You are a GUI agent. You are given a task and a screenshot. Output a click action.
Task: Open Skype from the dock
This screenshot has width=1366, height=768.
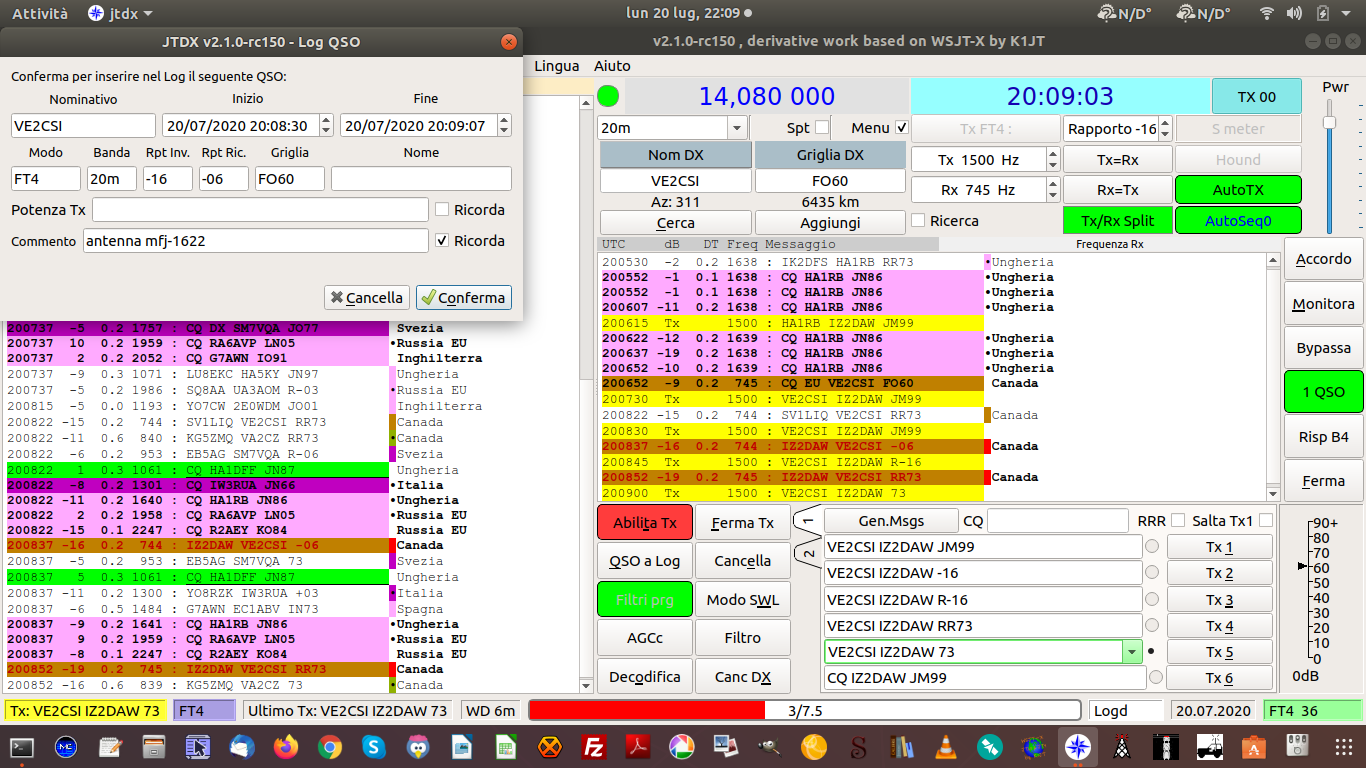coord(374,746)
